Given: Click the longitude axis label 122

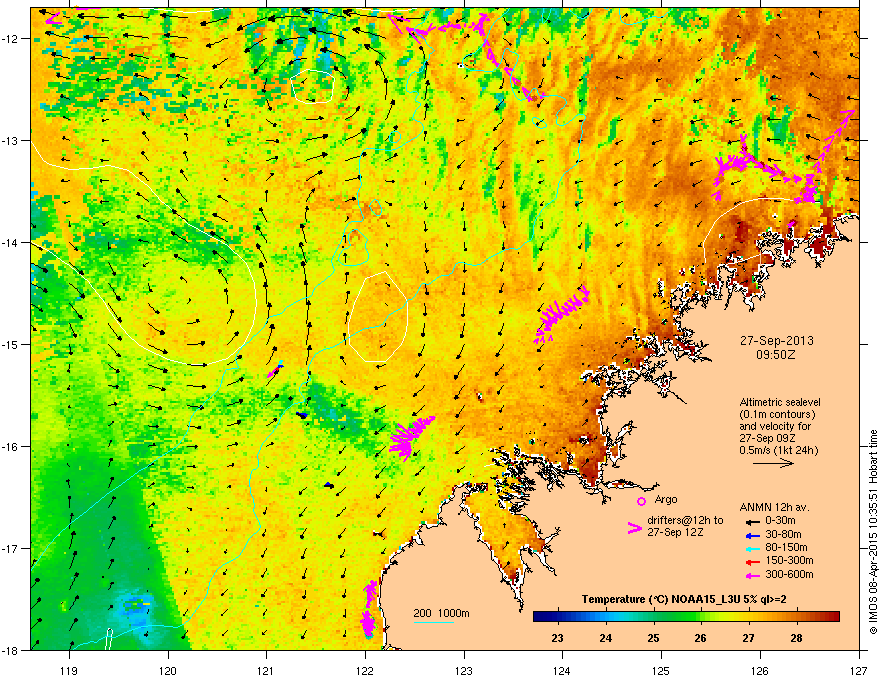Looking at the screenshot, I should click(x=365, y=671).
